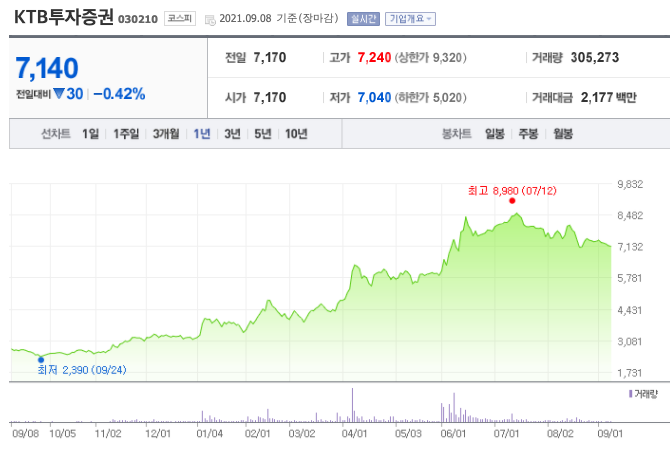
Task: Click the tallest volume bar near 04/01
Action: point(353,405)
